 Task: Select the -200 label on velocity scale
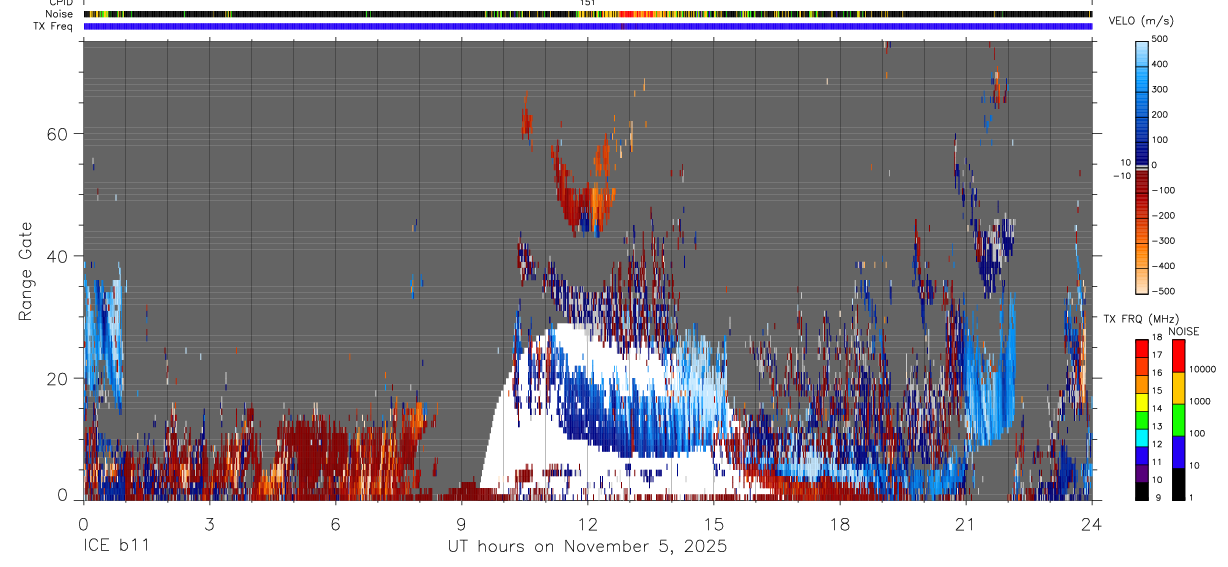coord(1163,215)
